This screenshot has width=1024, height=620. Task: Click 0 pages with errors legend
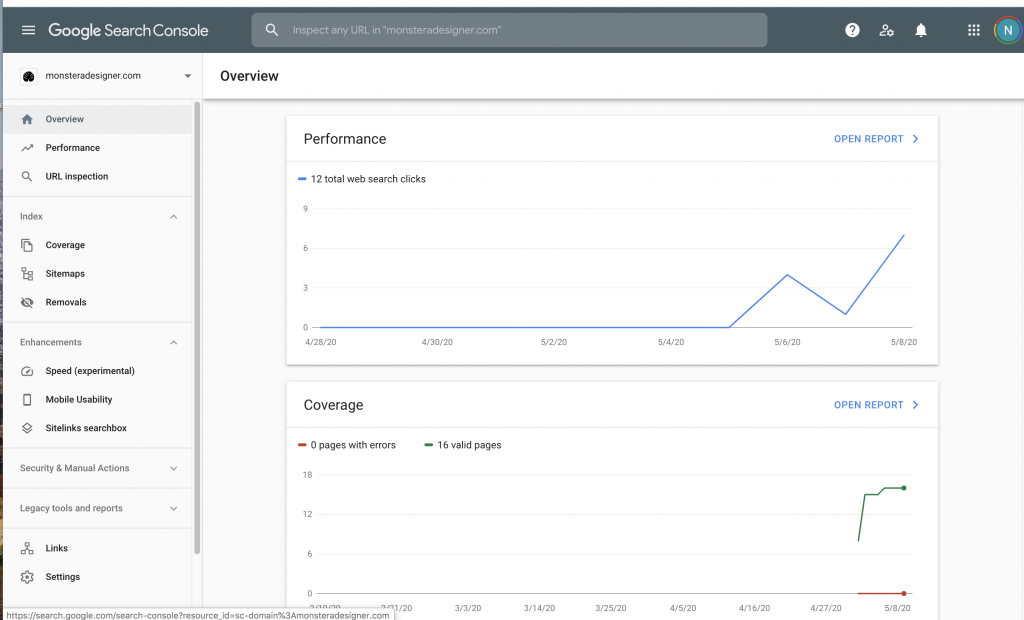click(x=347, y=445)
